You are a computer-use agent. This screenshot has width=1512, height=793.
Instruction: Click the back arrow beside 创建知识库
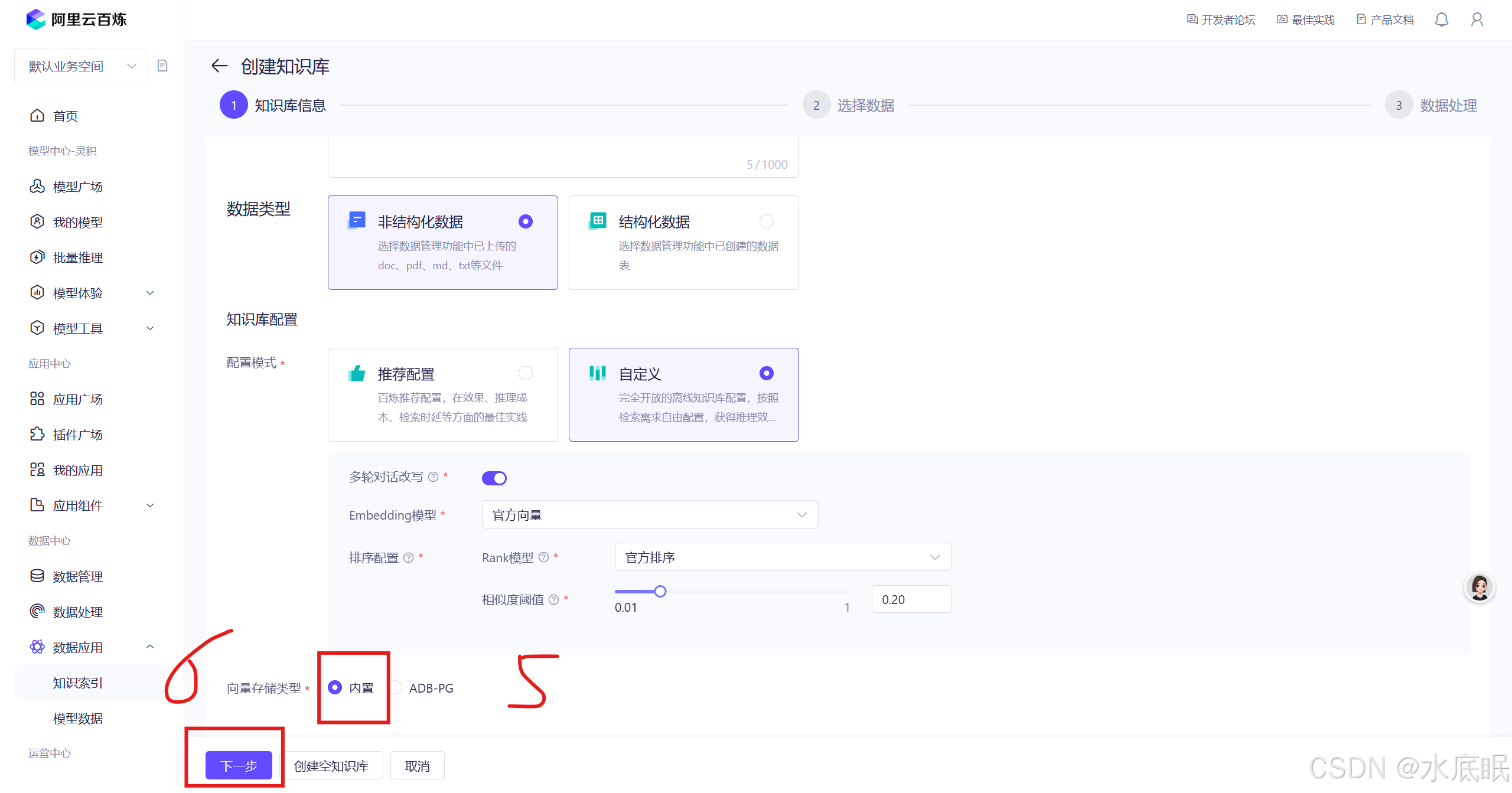219,66
